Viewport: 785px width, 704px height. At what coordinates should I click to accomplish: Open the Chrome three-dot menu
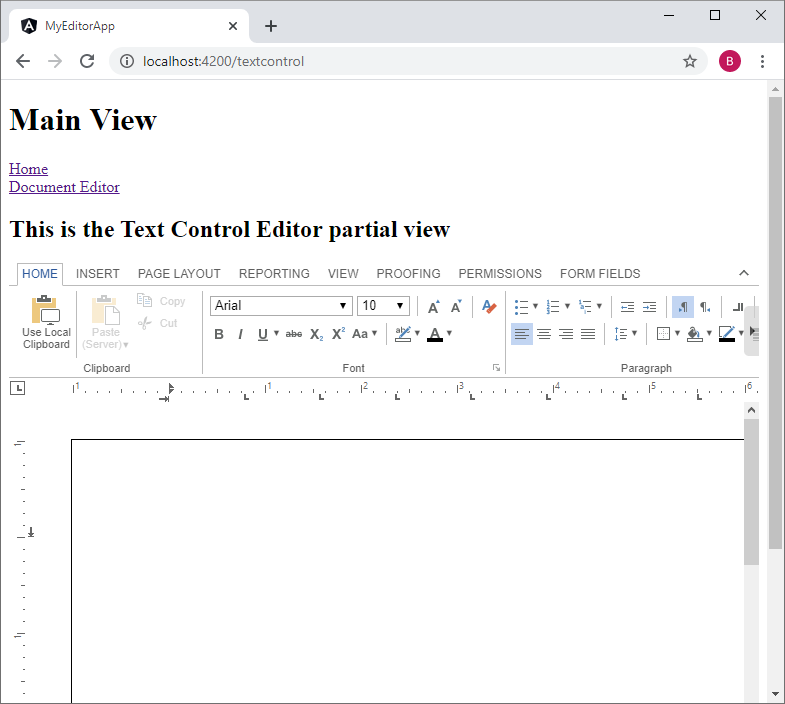pos(762,61)
